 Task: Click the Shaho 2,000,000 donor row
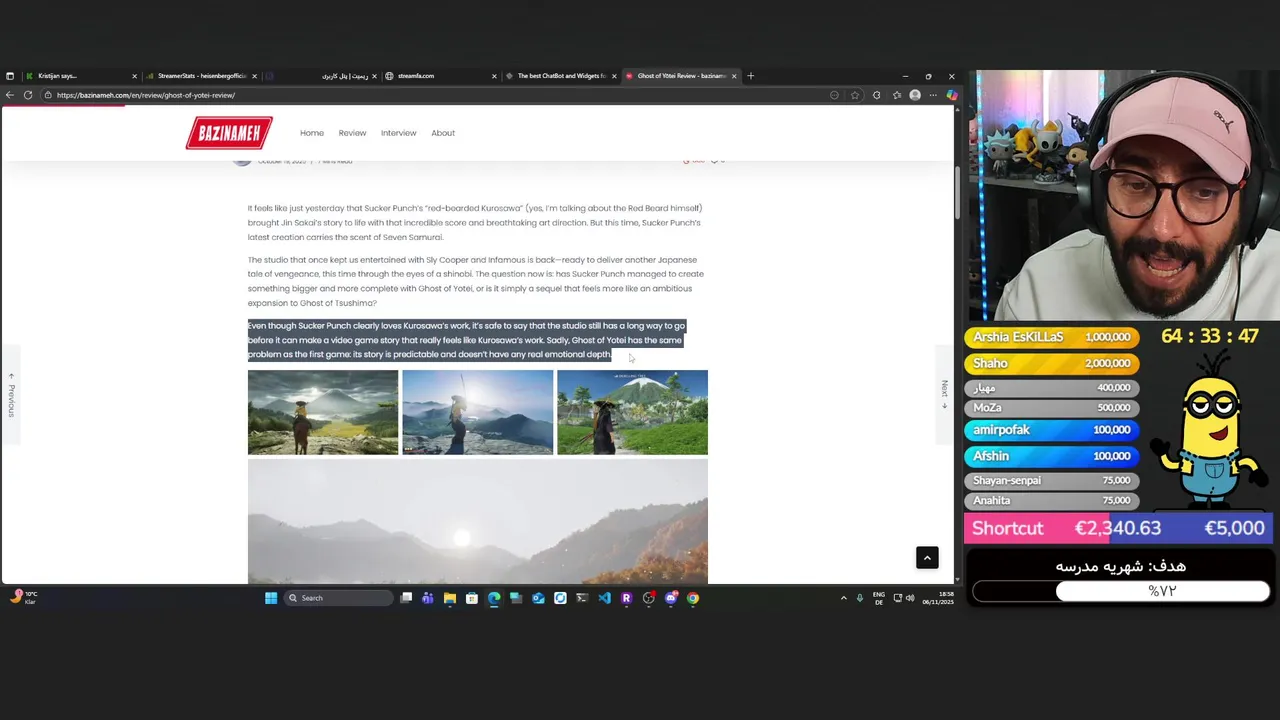tap(1051, 363)
